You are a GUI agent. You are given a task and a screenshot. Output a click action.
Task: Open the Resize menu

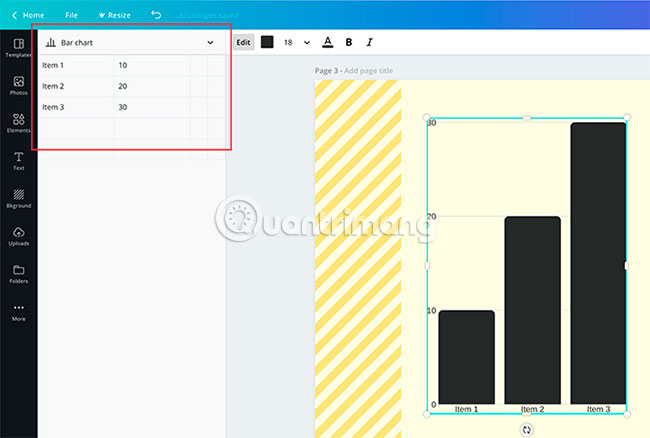(x=114, y=15)
